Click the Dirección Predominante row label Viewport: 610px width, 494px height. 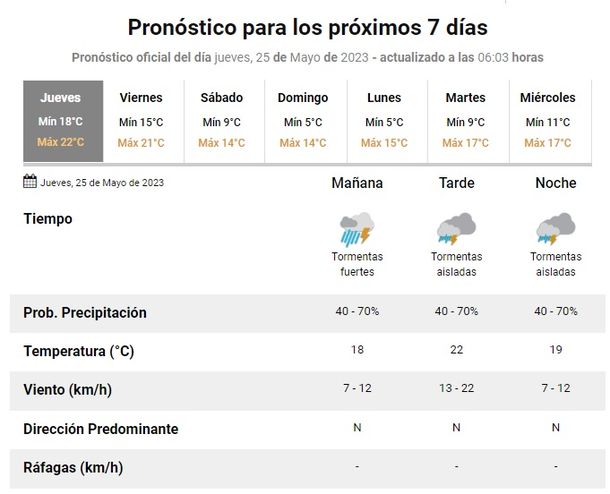click(101, 429)
